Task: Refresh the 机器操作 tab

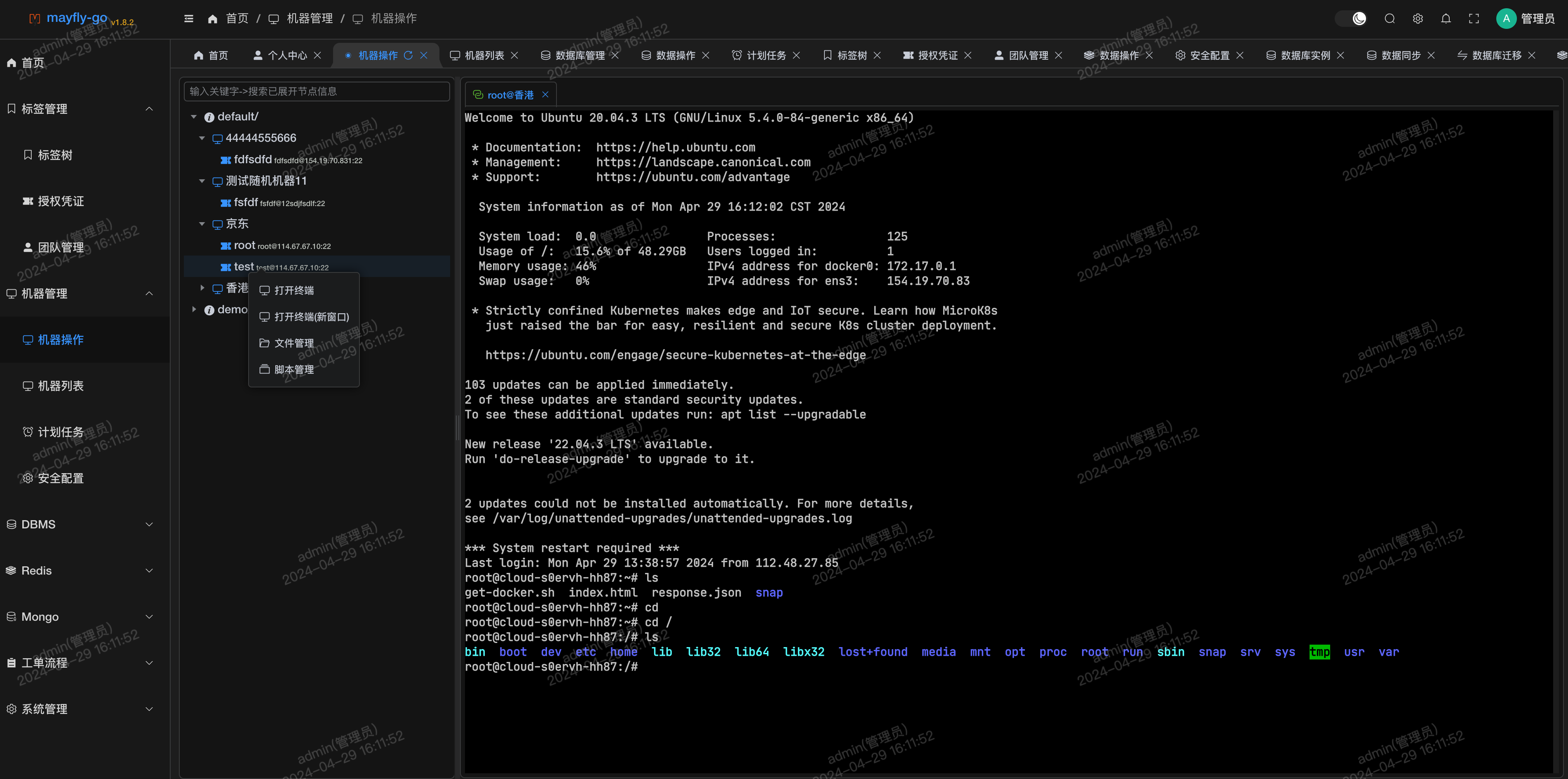Action: click(408, 55)
